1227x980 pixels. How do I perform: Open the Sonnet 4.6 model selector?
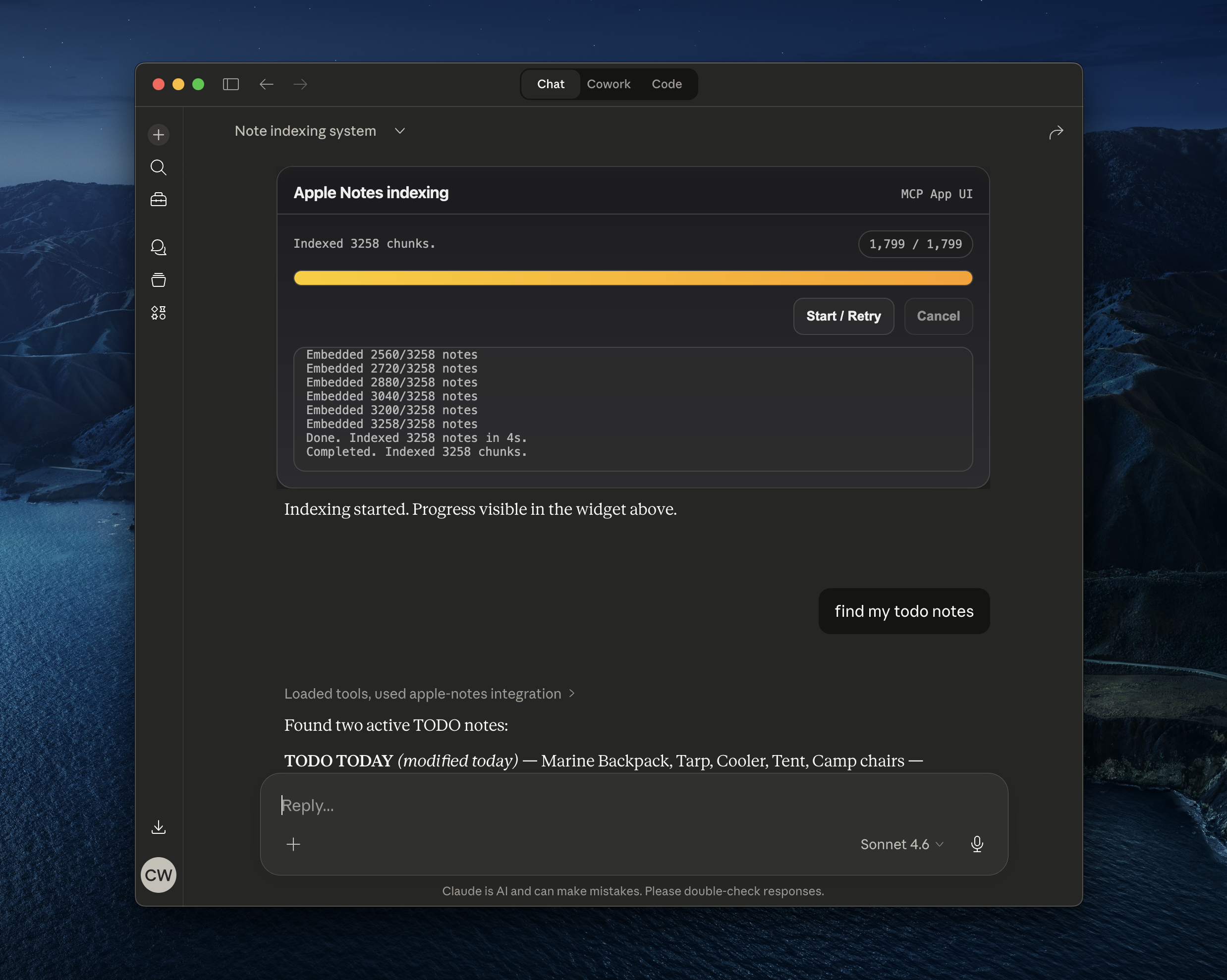[x=902, y=844]
